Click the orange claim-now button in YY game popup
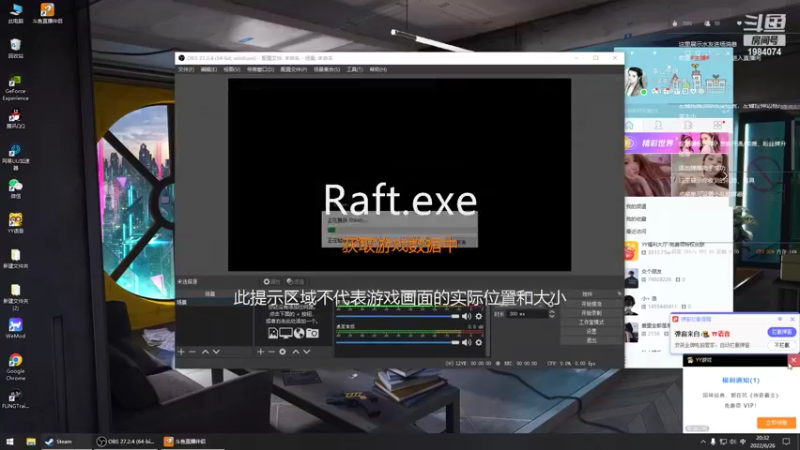 (776, 423)
